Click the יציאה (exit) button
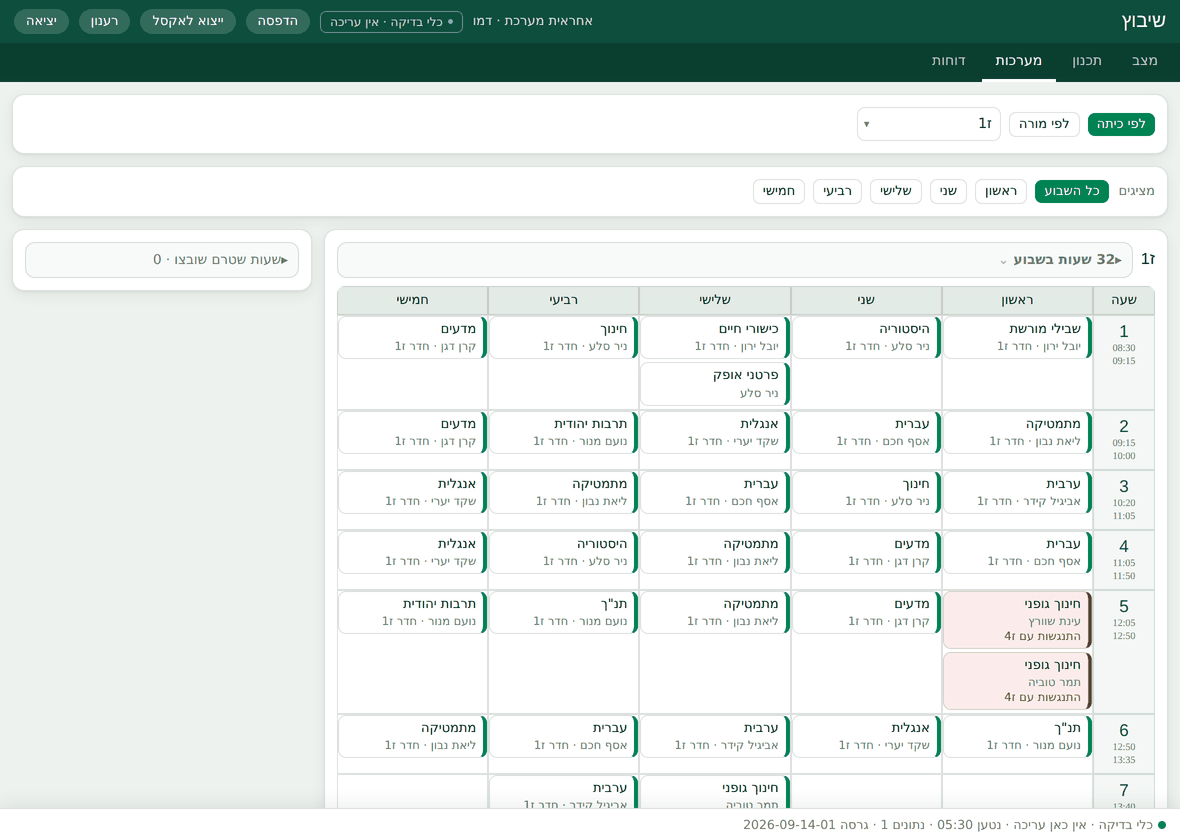The image size is (1180, 840). coord(41,21)
